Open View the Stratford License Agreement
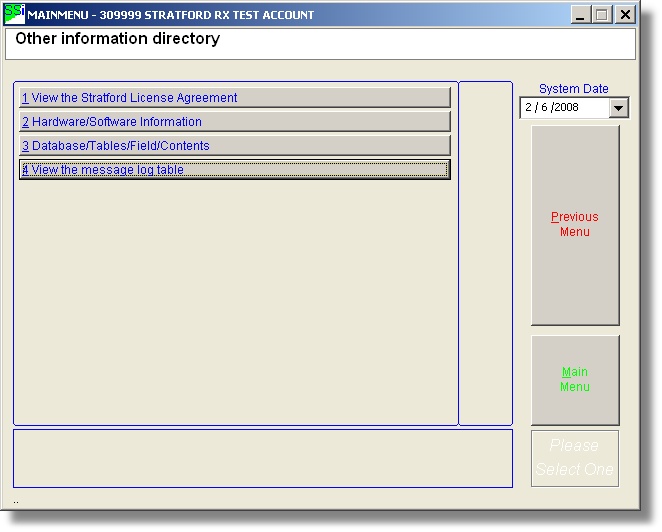The width and height of the screenshot is (662, 532). [235, 98]
